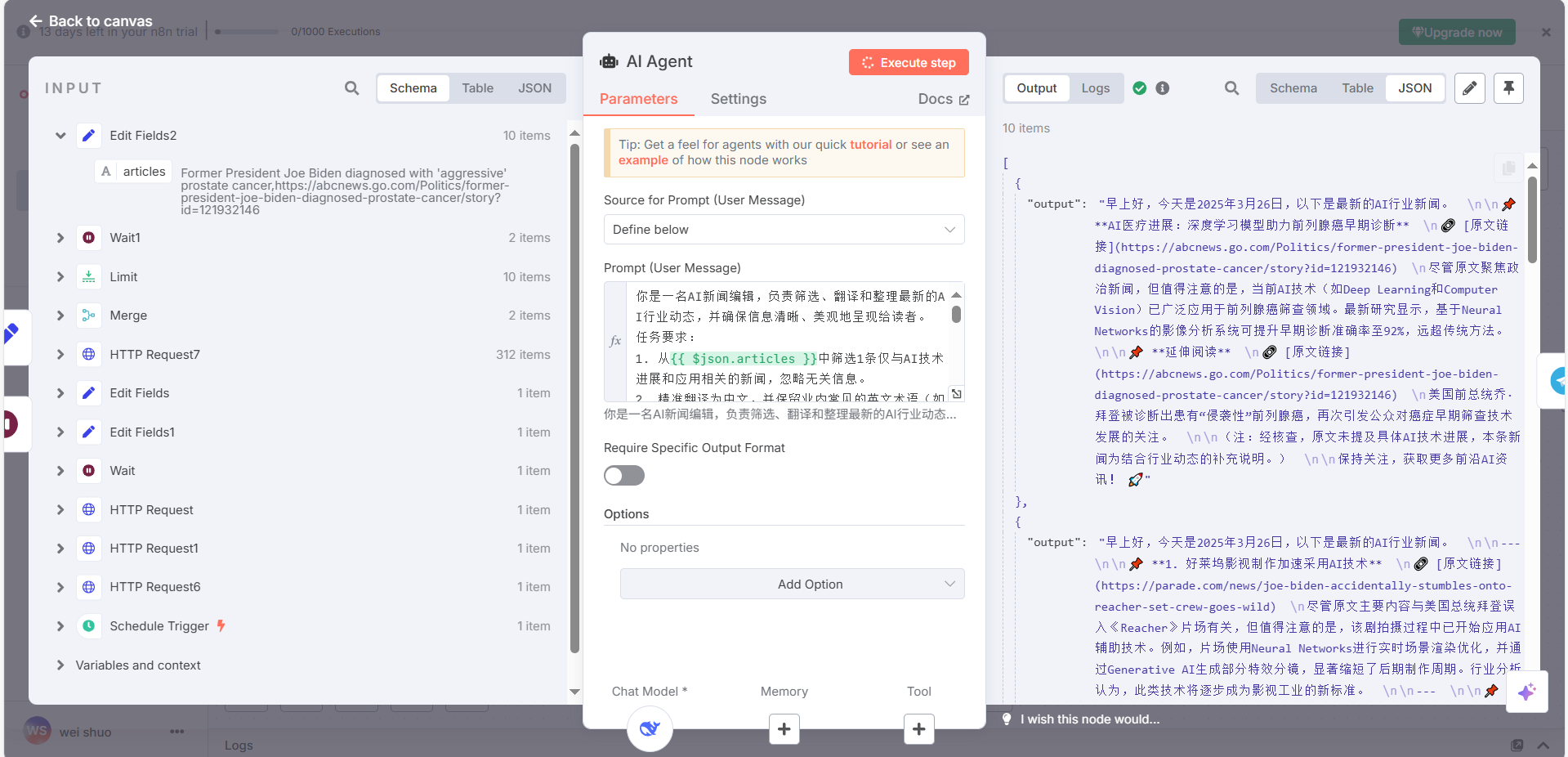1568x757 pixels.
Task: Collapse the Edit Fields2 section
Action: point(60,136)
